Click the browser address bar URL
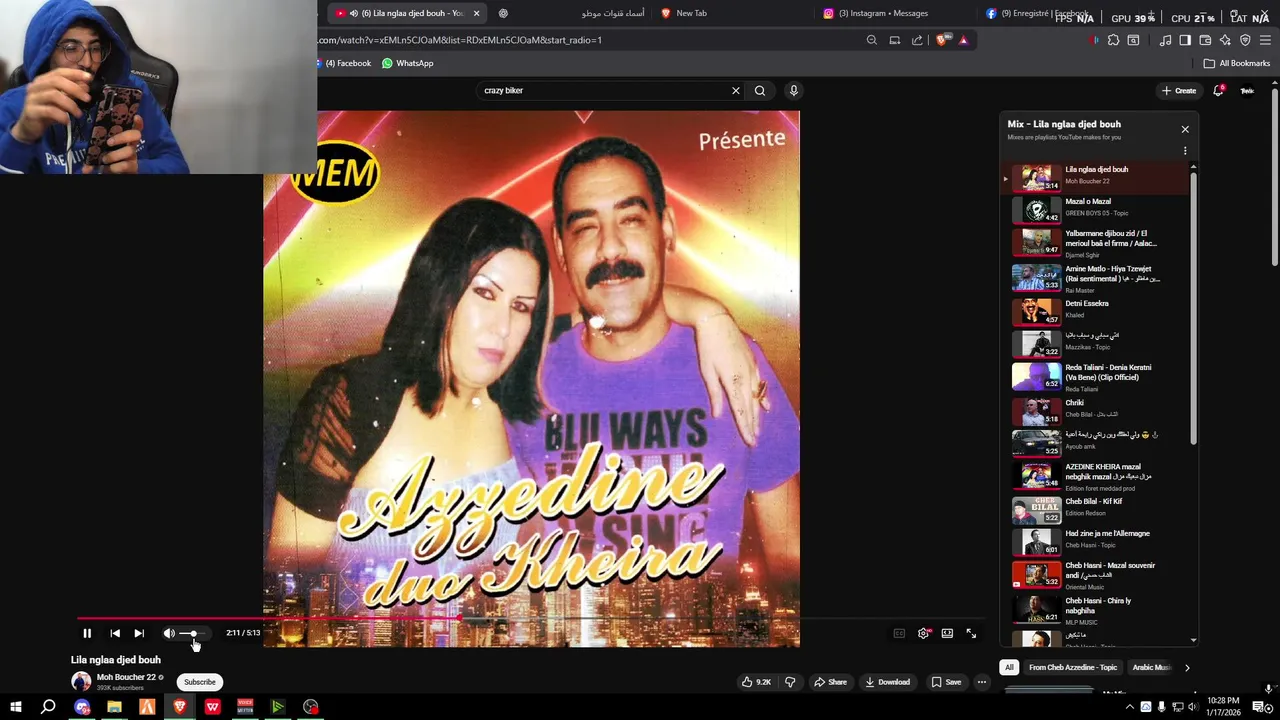Screen dimensions: 1280x720 pyautogui.click(x=460, y=40)
